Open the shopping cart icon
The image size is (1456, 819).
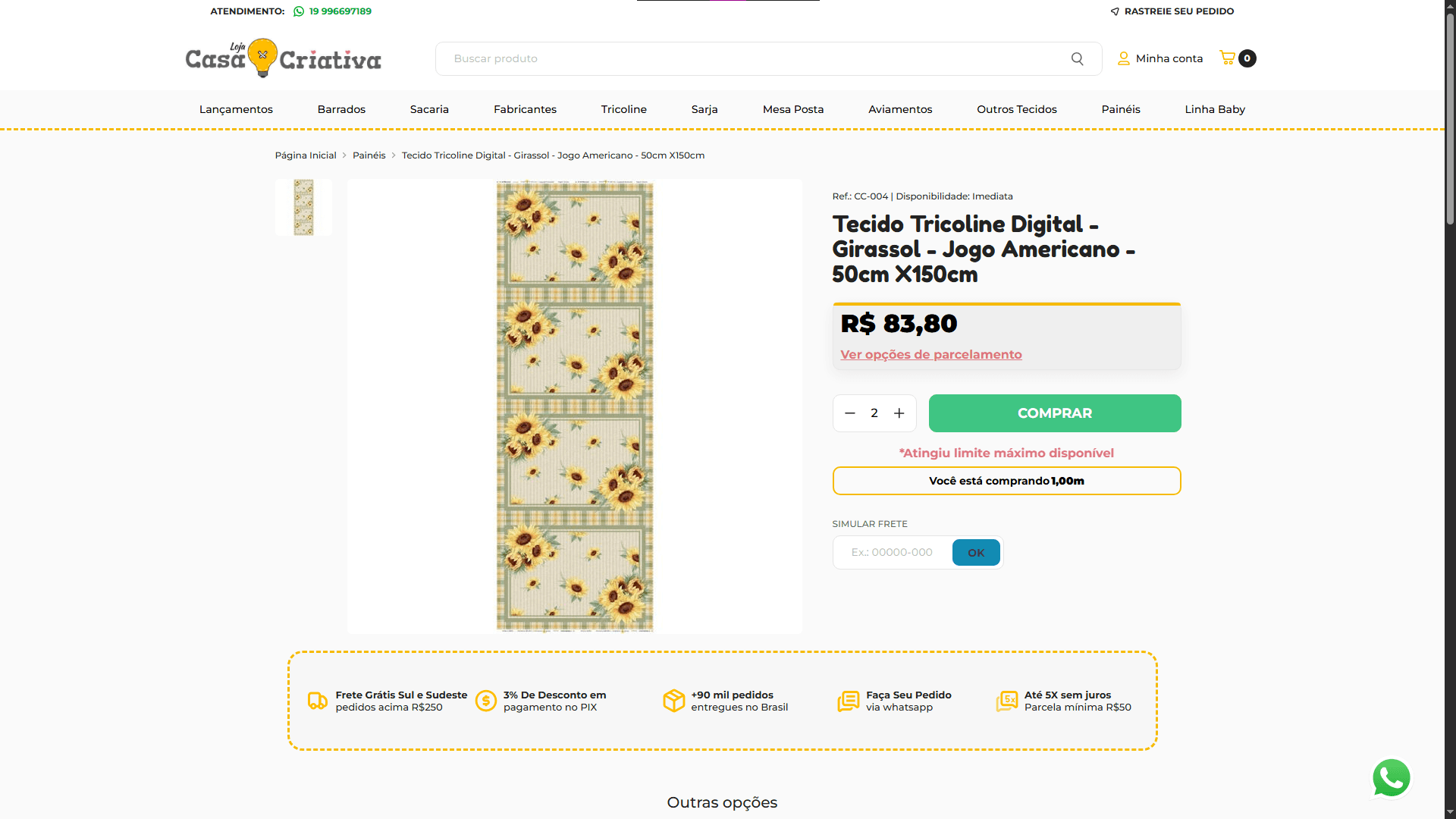click(1227, 58)
